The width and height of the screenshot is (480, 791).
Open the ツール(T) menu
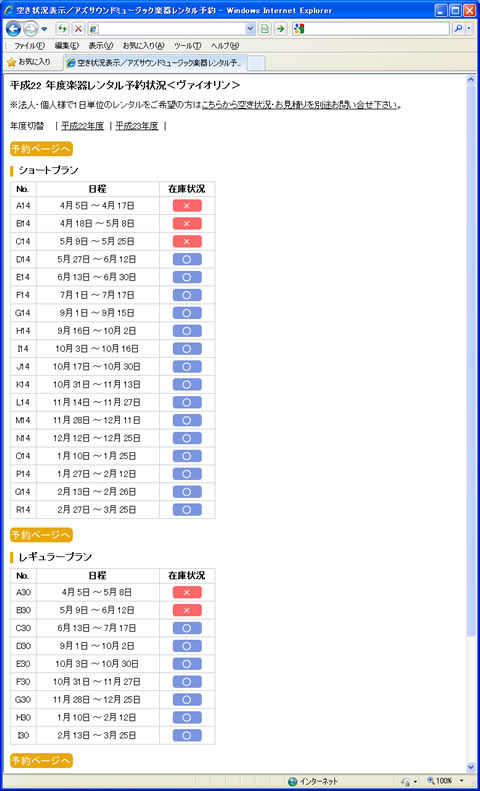click(x=187, y=46)
